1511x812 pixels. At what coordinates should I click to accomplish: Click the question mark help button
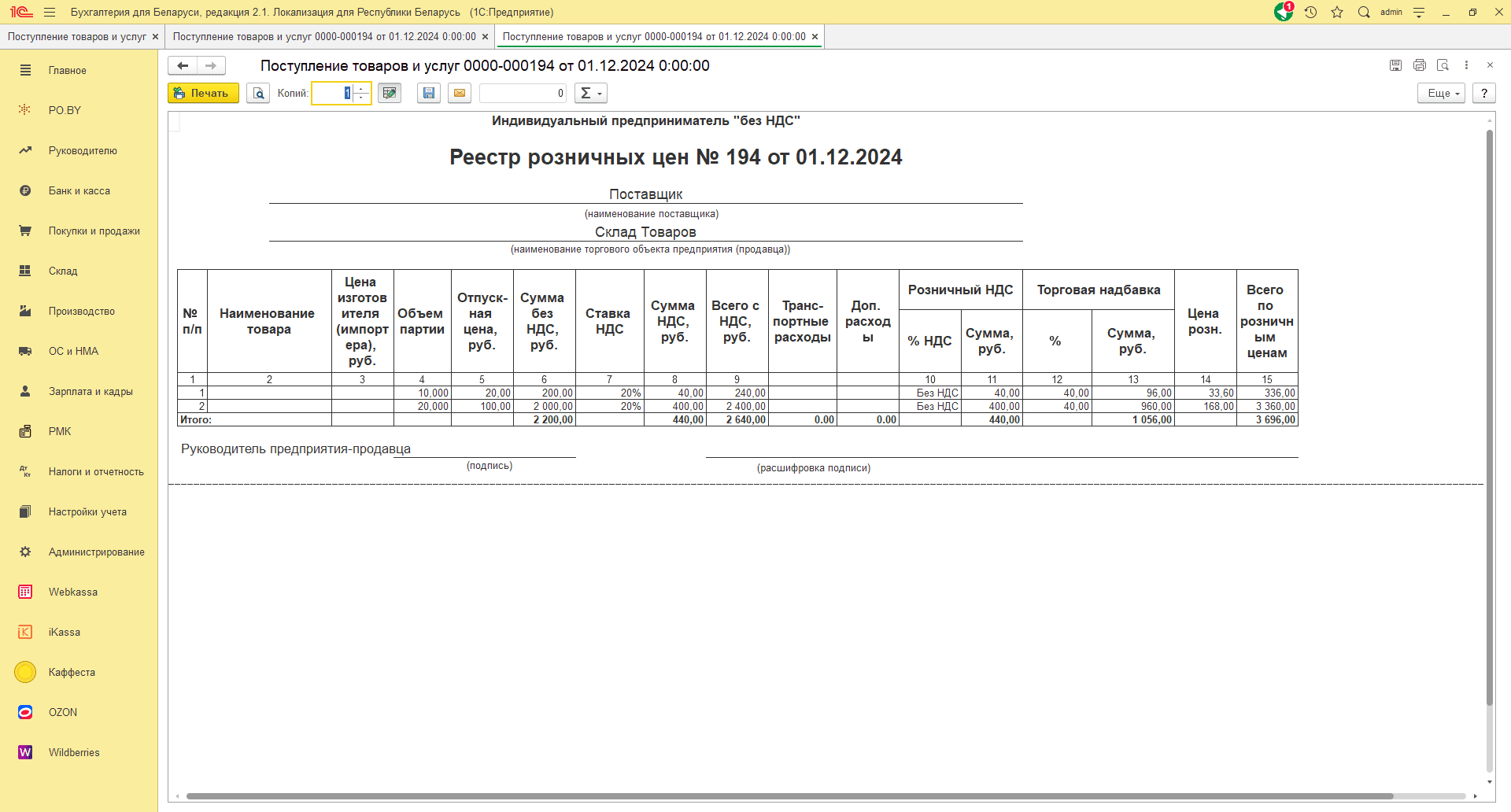(x=1484, y=93)
